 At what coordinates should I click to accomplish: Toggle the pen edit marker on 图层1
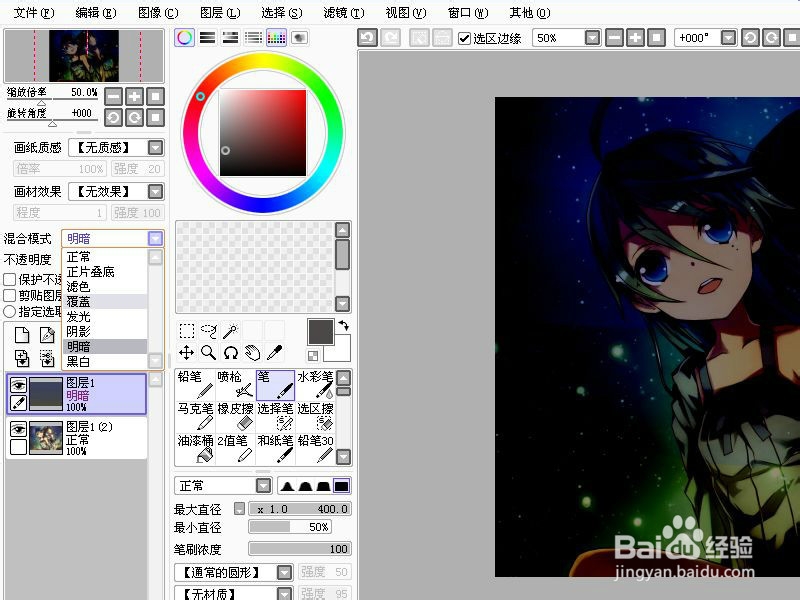(18, 403)
